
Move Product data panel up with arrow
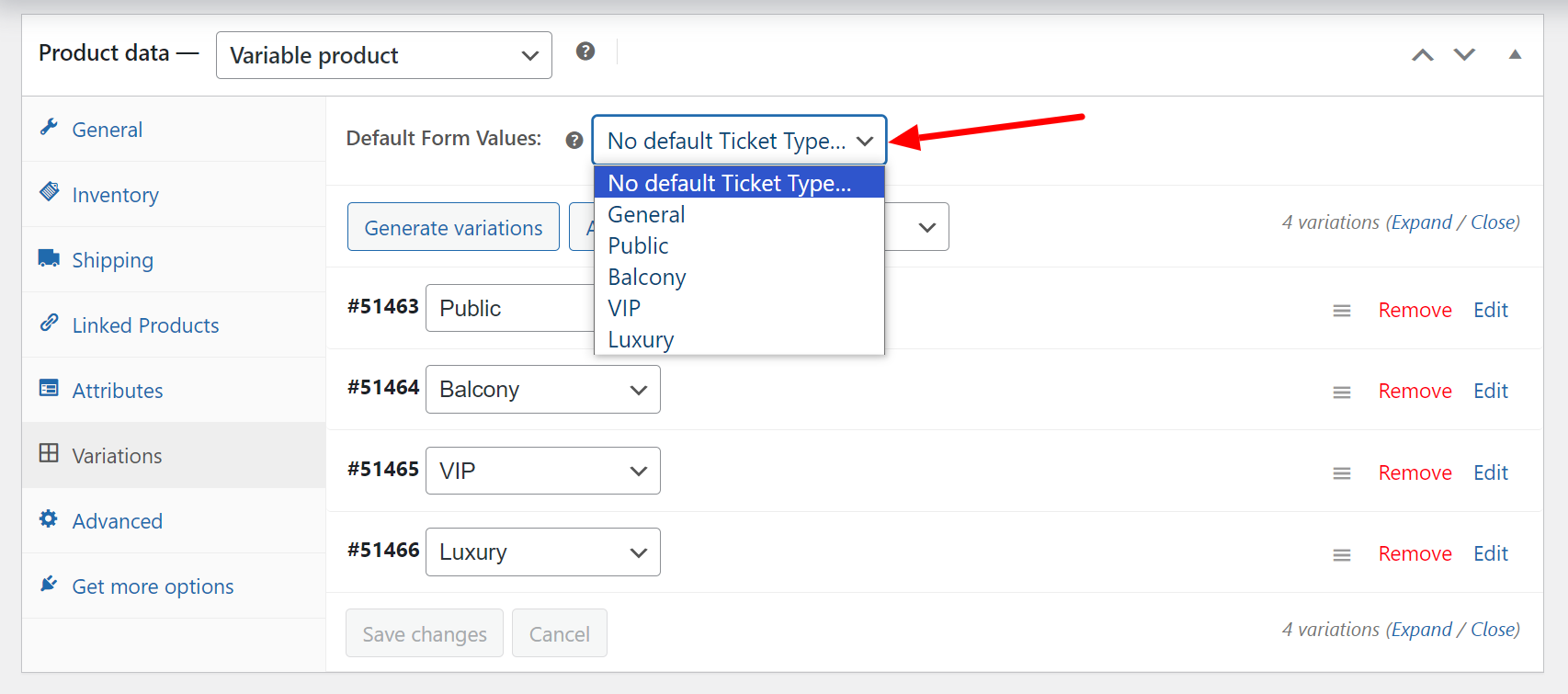point(1423,55)
